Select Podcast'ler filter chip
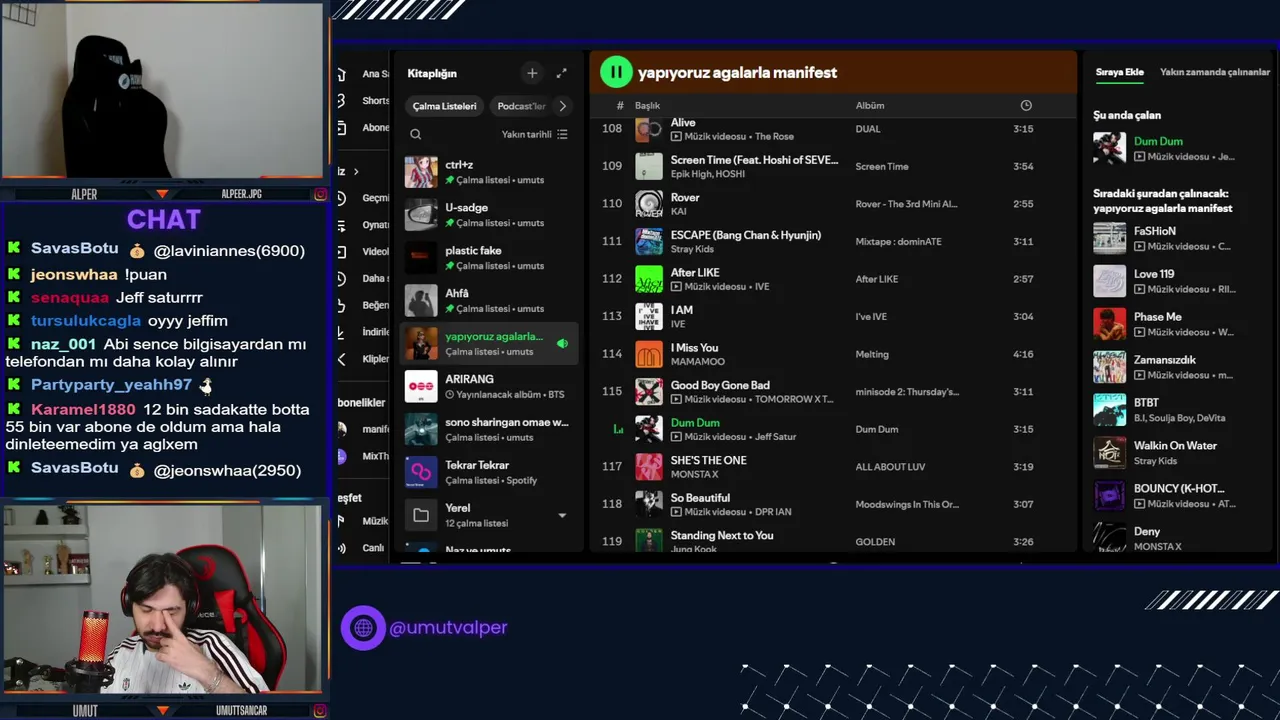 (x=521, y=106)
